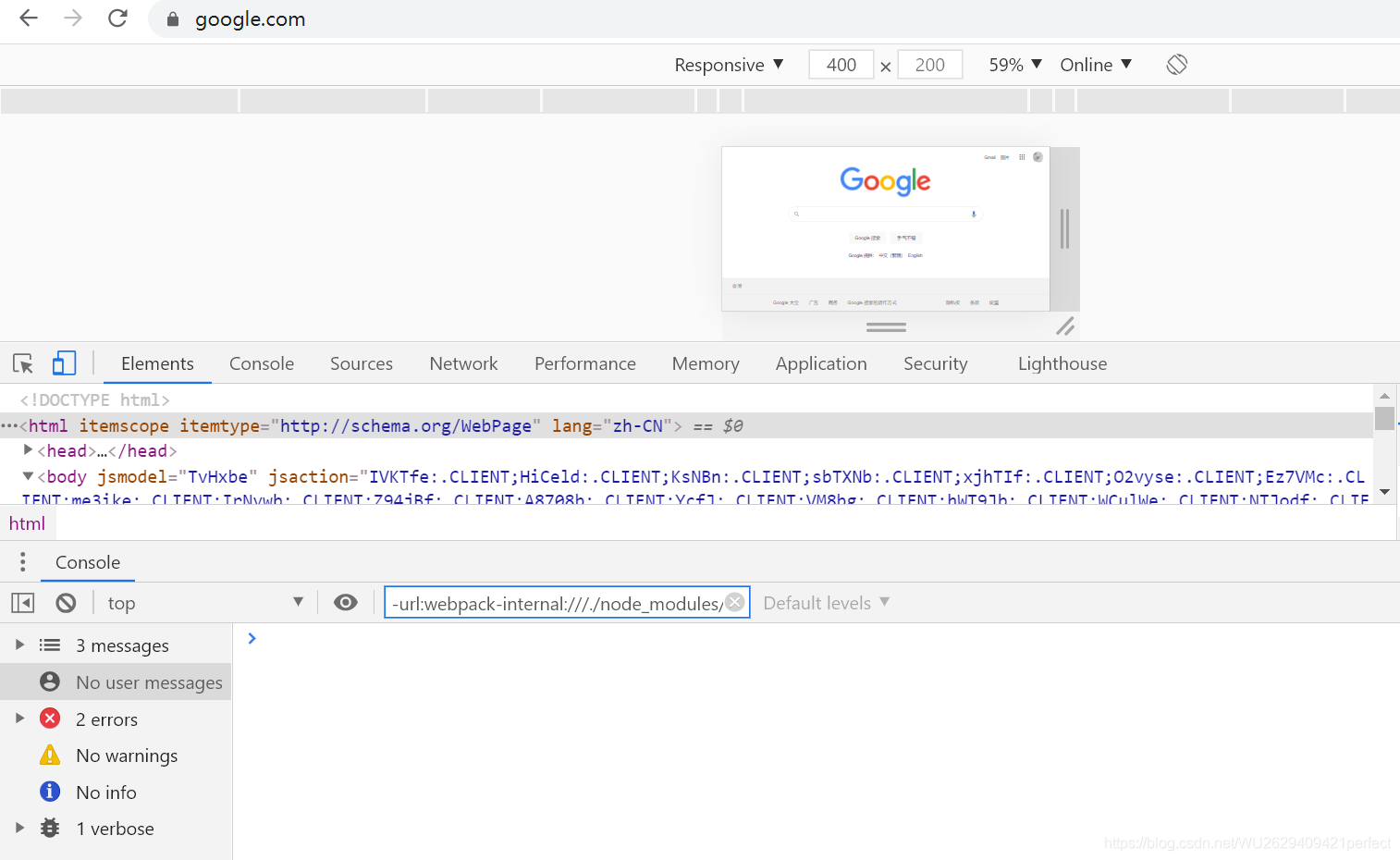Viewport: 1400px width, 860px height.
Task: Click the live expression eye icon
Action: pyautogui.click(x=346, y=603)
